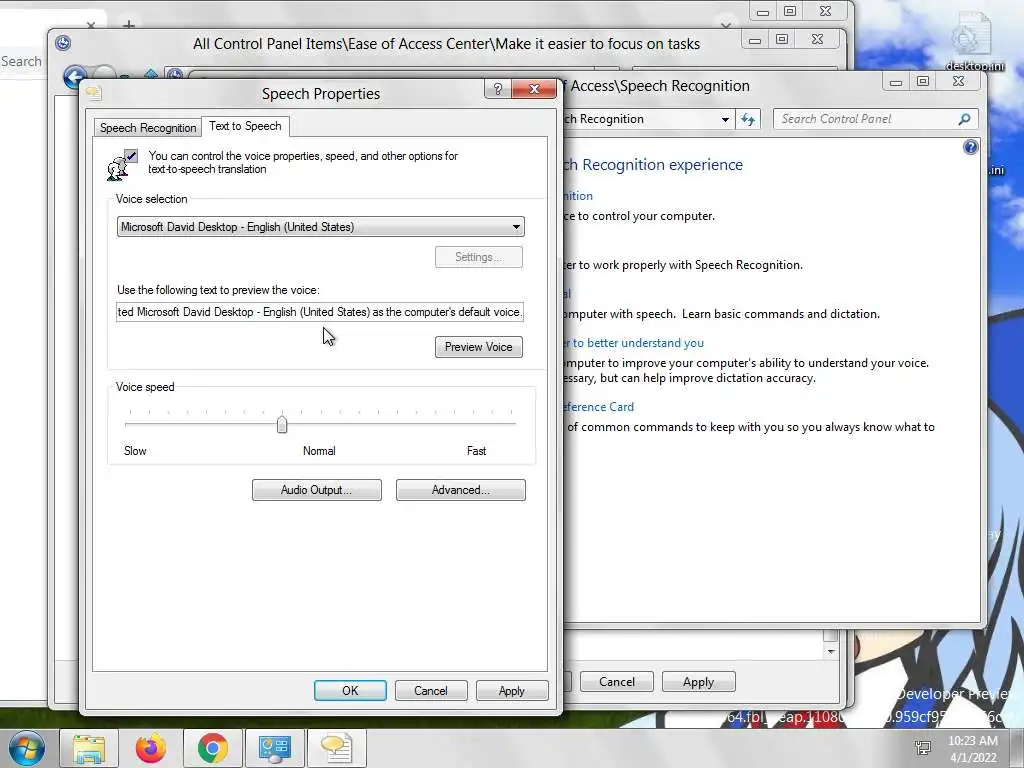Click the Ease of Access window title icon
The height and width of the screenshot is (768, 1024).
[x=63, y=43]
